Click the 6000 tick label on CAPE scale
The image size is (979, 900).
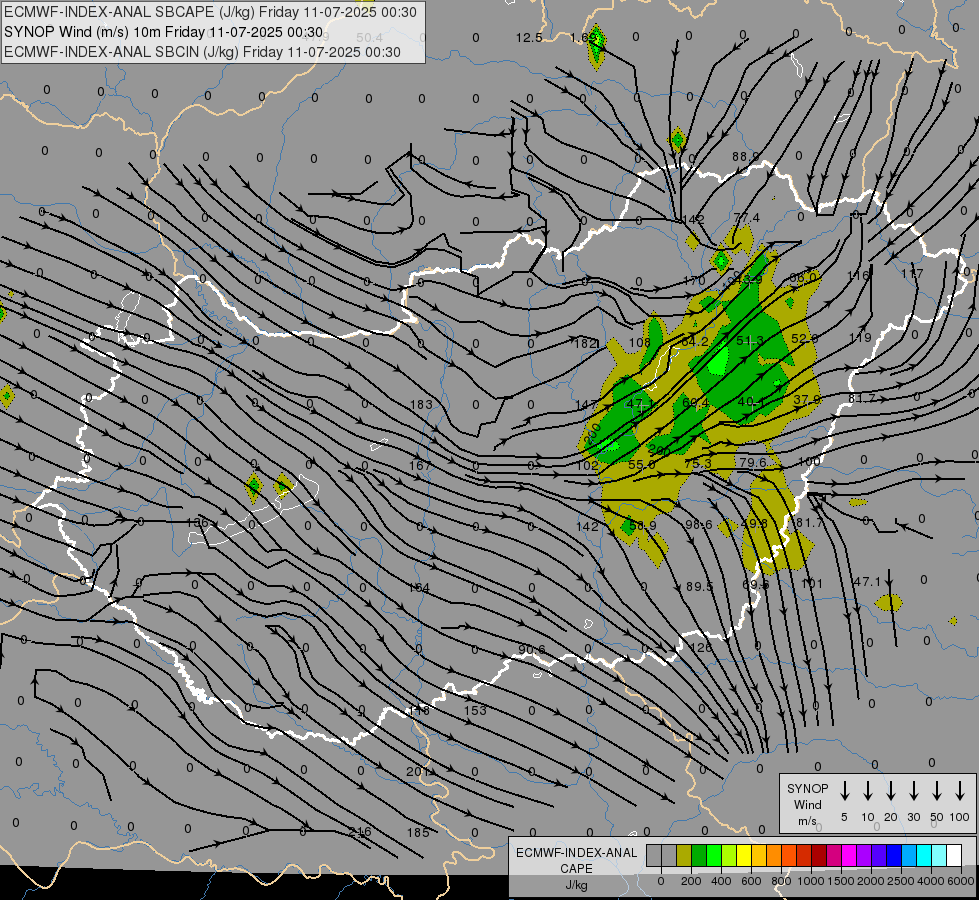pyautogui.click(x=960, y=881)
